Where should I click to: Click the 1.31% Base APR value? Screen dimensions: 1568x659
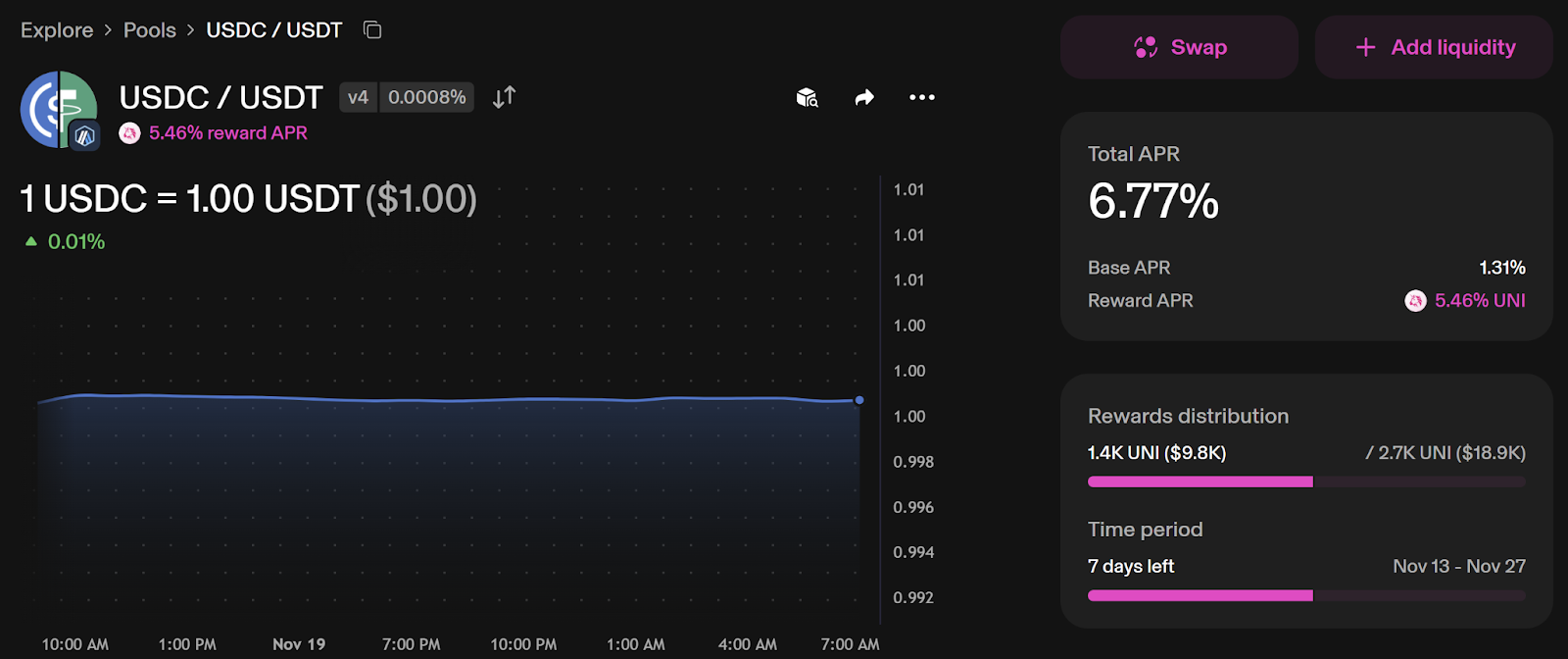click(x=1502, y=268)
